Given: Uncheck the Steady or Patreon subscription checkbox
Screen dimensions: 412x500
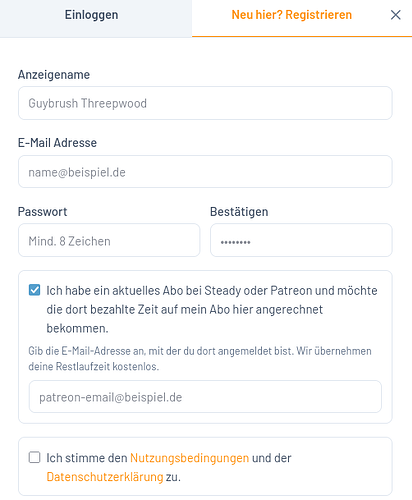Looking at the screenshot, I should (x=34, y=290).
